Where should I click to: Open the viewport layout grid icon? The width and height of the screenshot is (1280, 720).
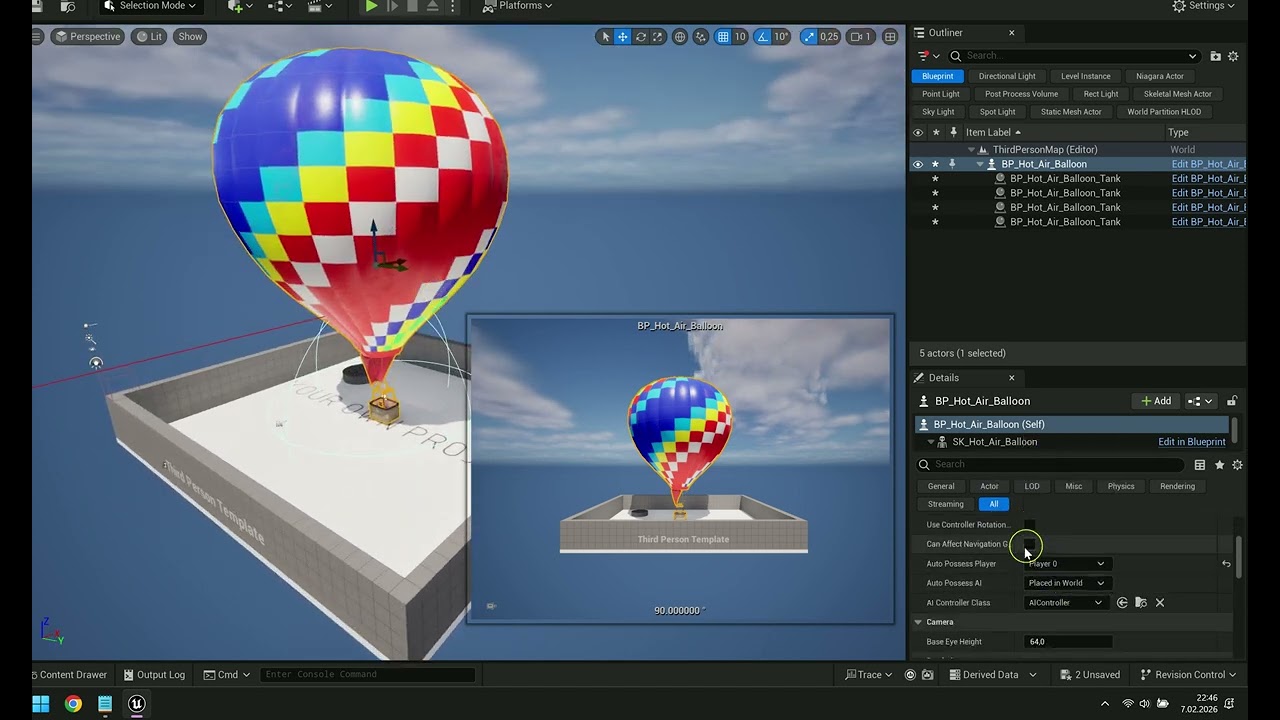890,37
